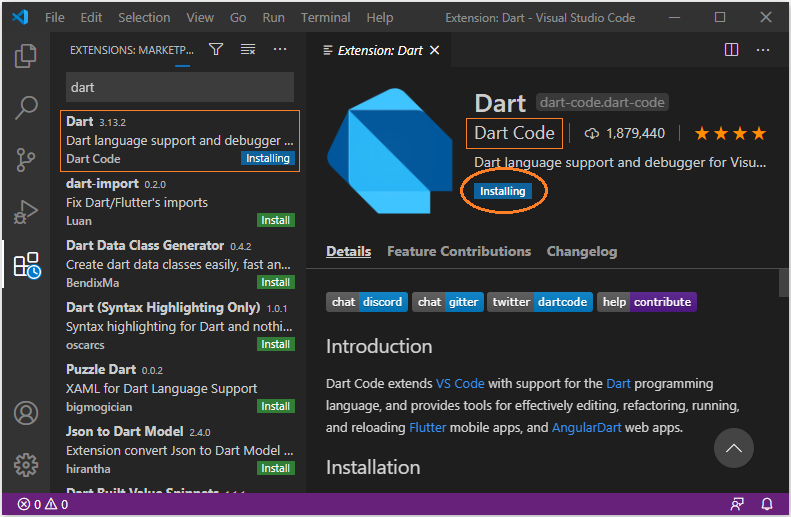
Task: Install the Puzzle Dart extension
Action: [275, 407]
